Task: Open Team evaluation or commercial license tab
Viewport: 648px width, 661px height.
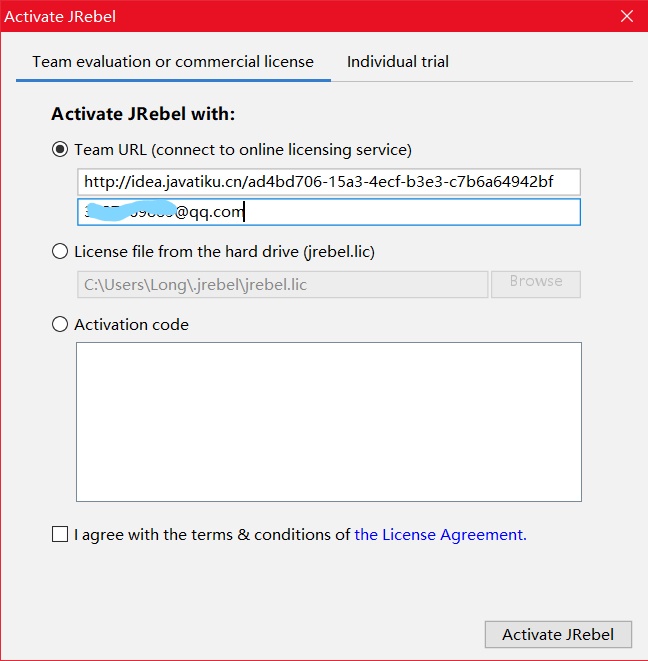Action: [173, 62]
